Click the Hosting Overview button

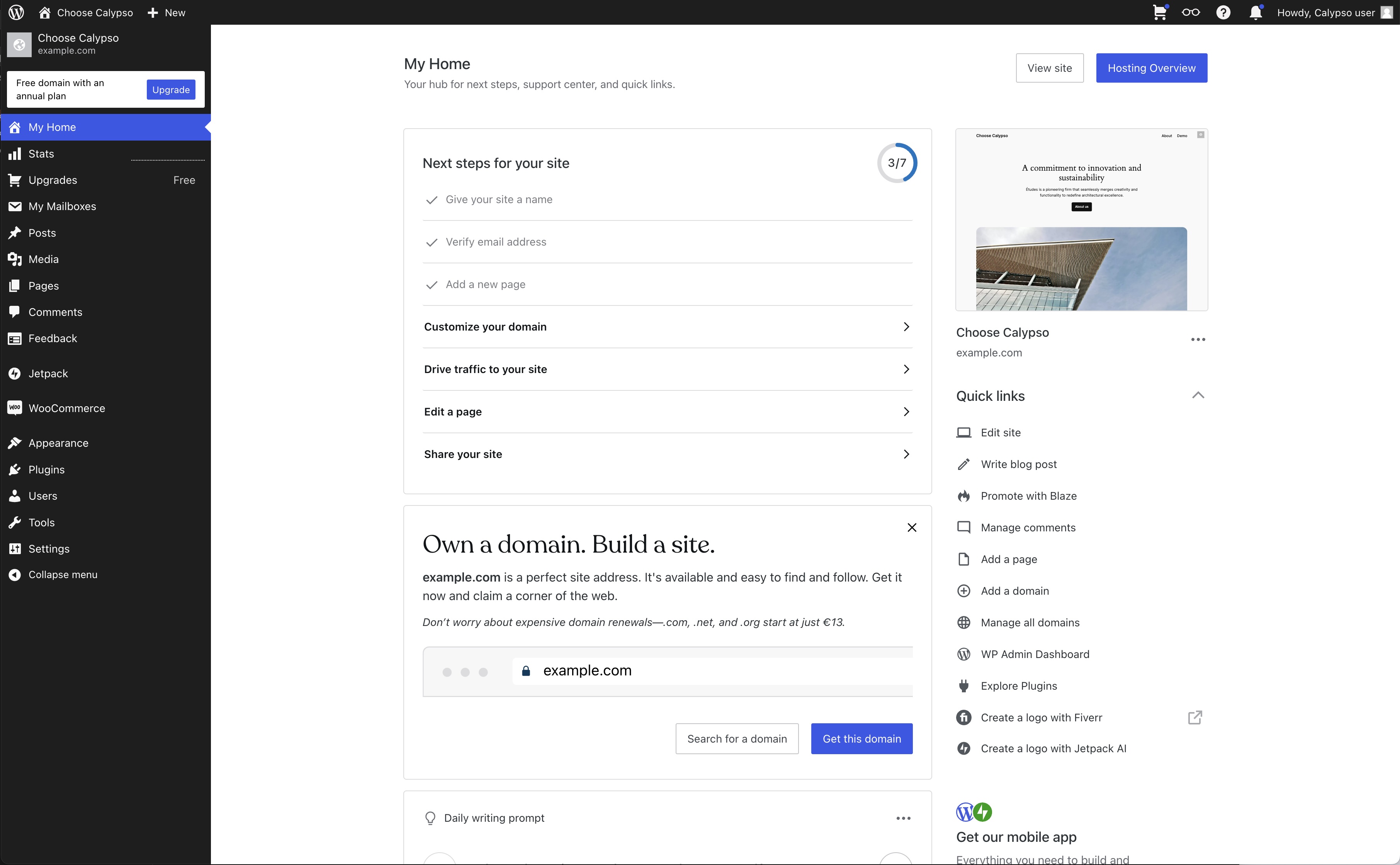tap(1151, 68)
